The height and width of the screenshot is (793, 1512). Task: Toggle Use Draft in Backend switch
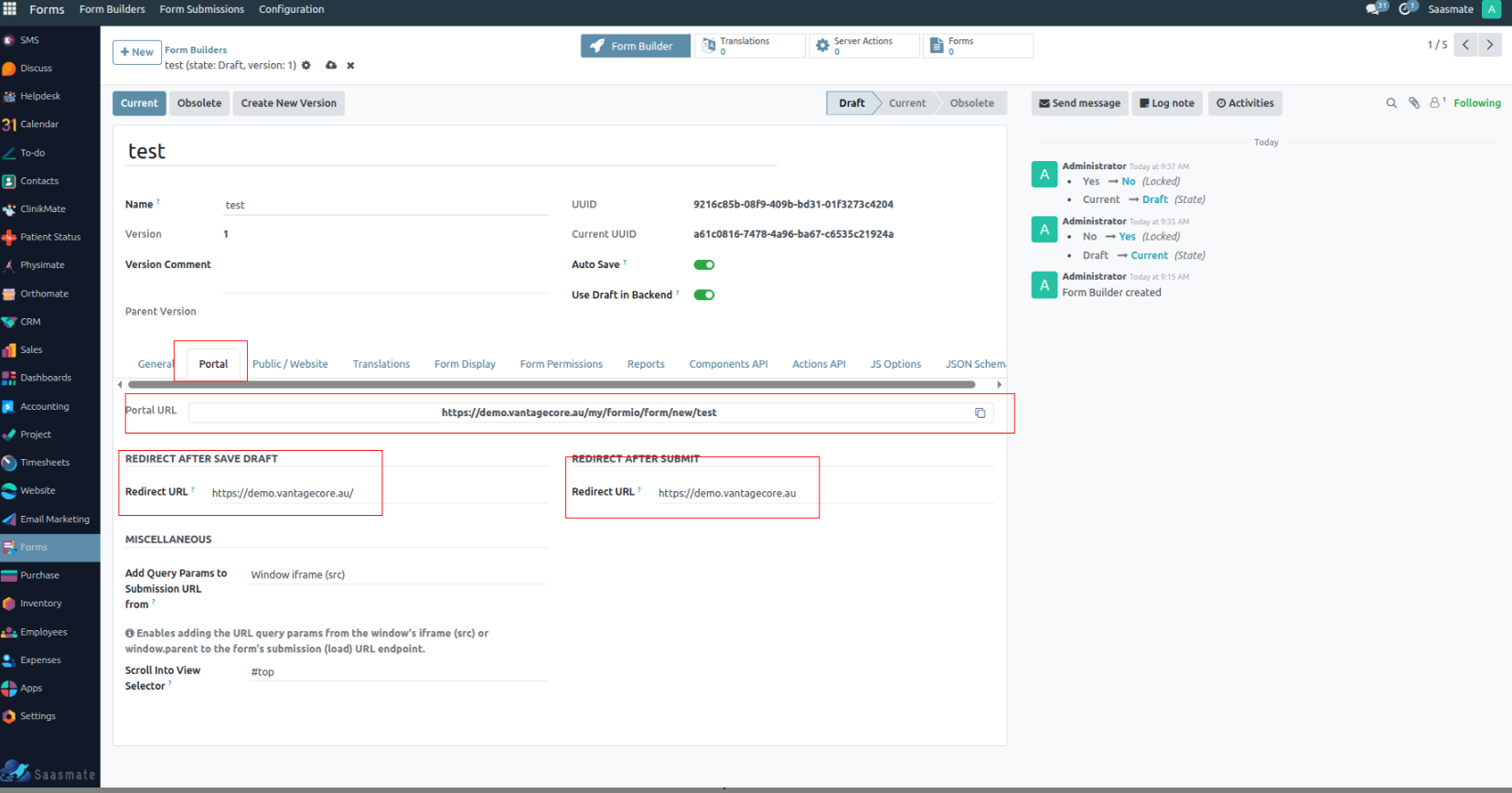(x=703, y=295)
